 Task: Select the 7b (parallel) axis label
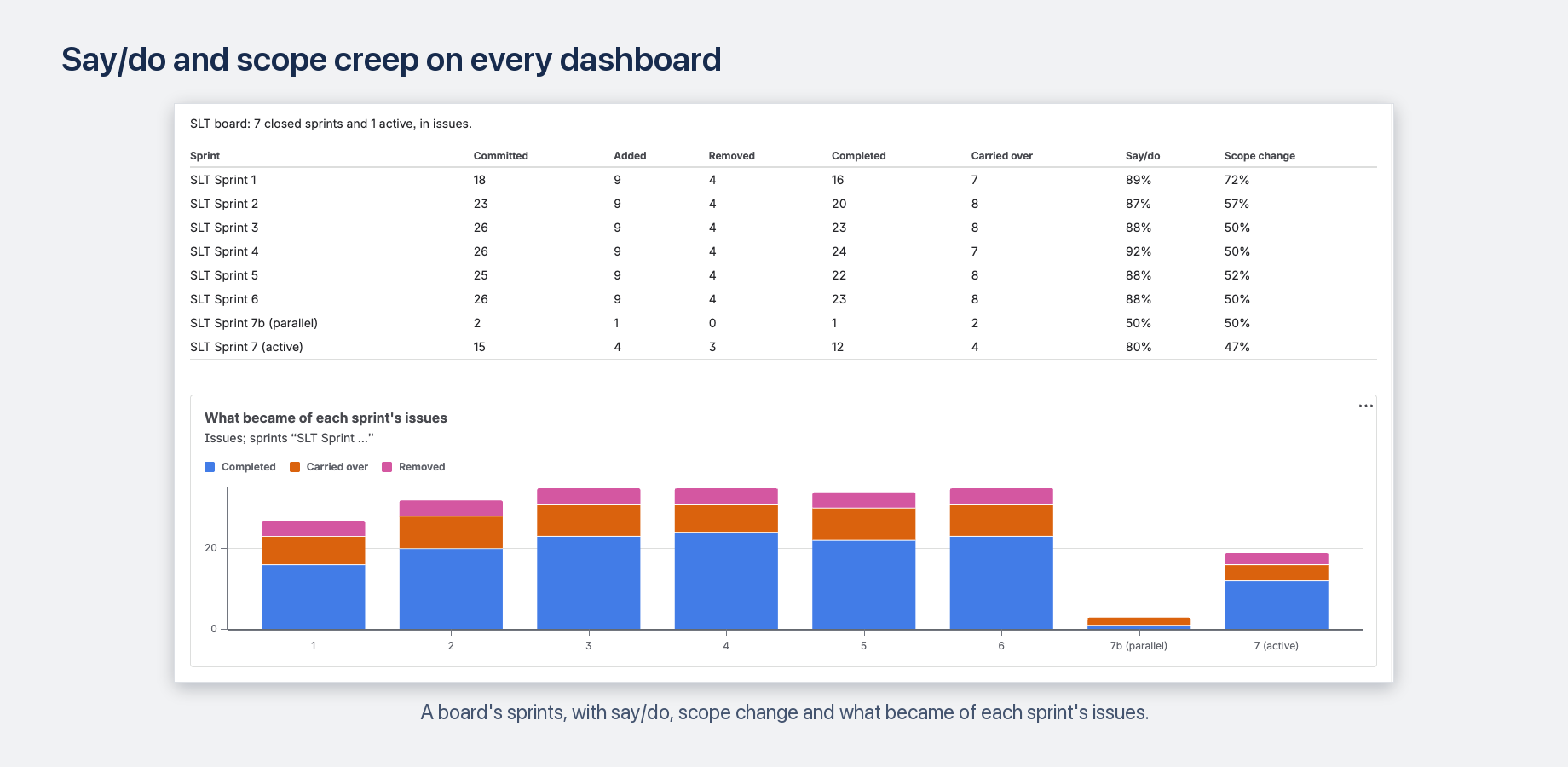[x=1139, y=646]
